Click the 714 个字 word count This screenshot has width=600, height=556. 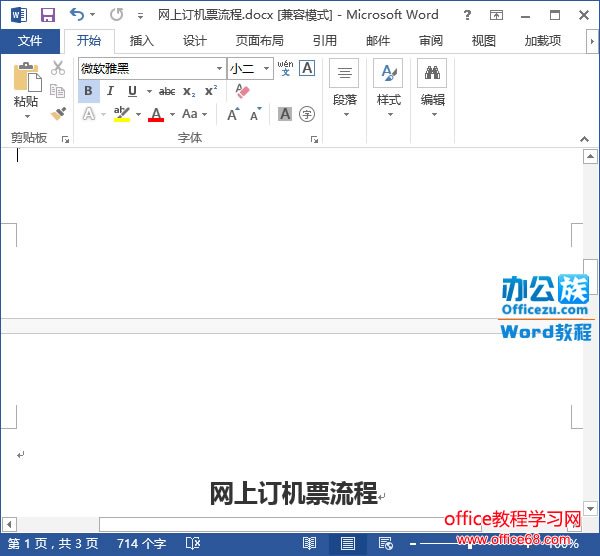pyautogui.click(x=141, y=543)
